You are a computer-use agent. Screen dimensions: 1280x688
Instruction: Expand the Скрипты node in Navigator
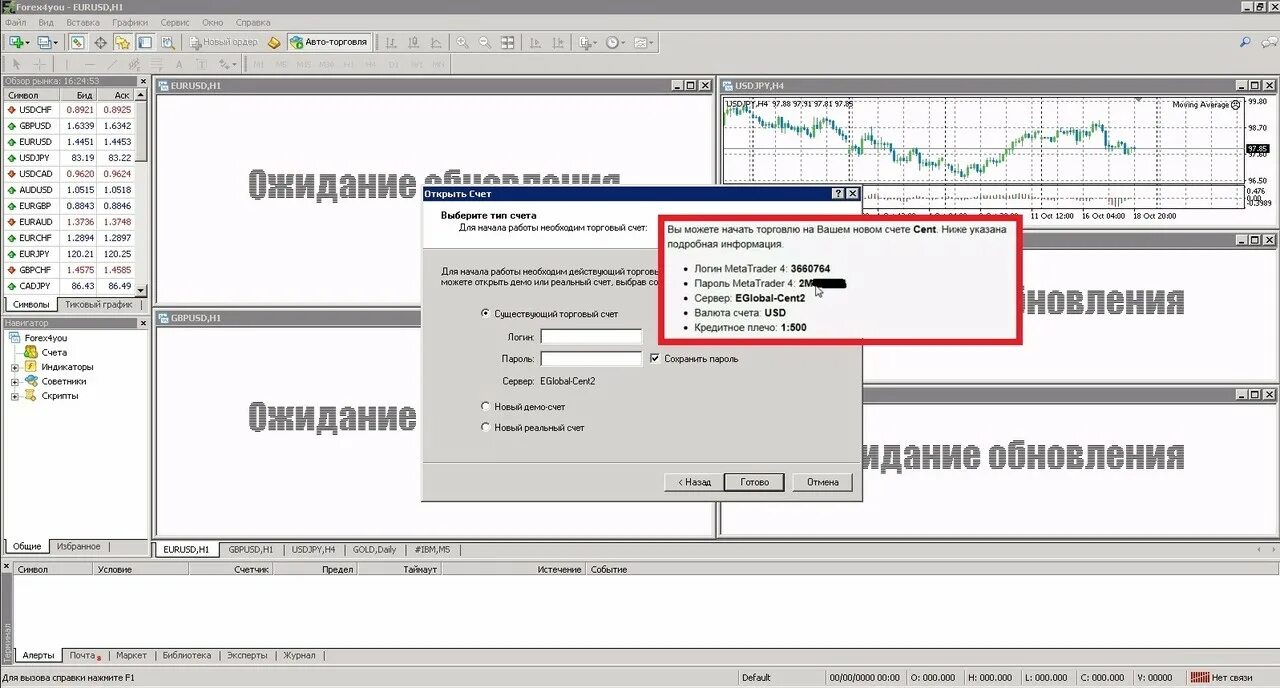point(15,396)
